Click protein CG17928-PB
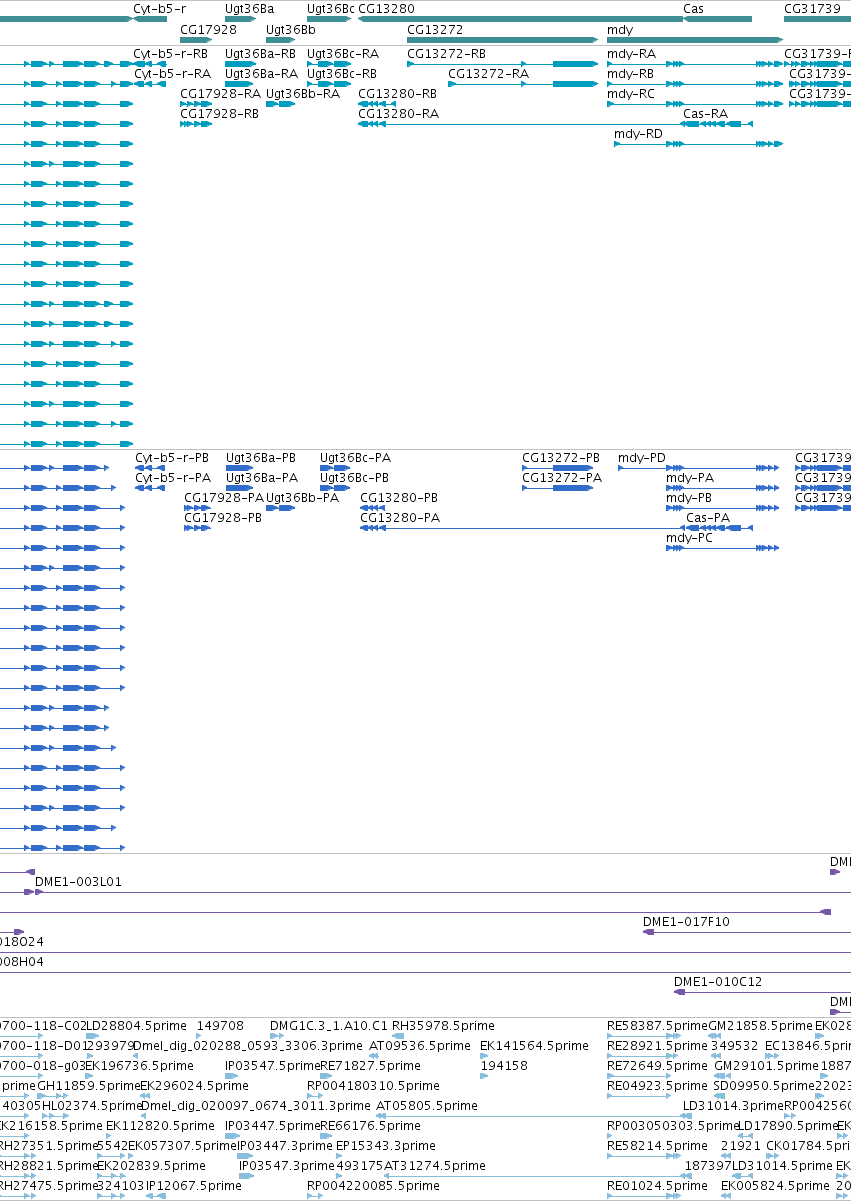The width and height of the screenshot is (851, 1201). point(223,518)
